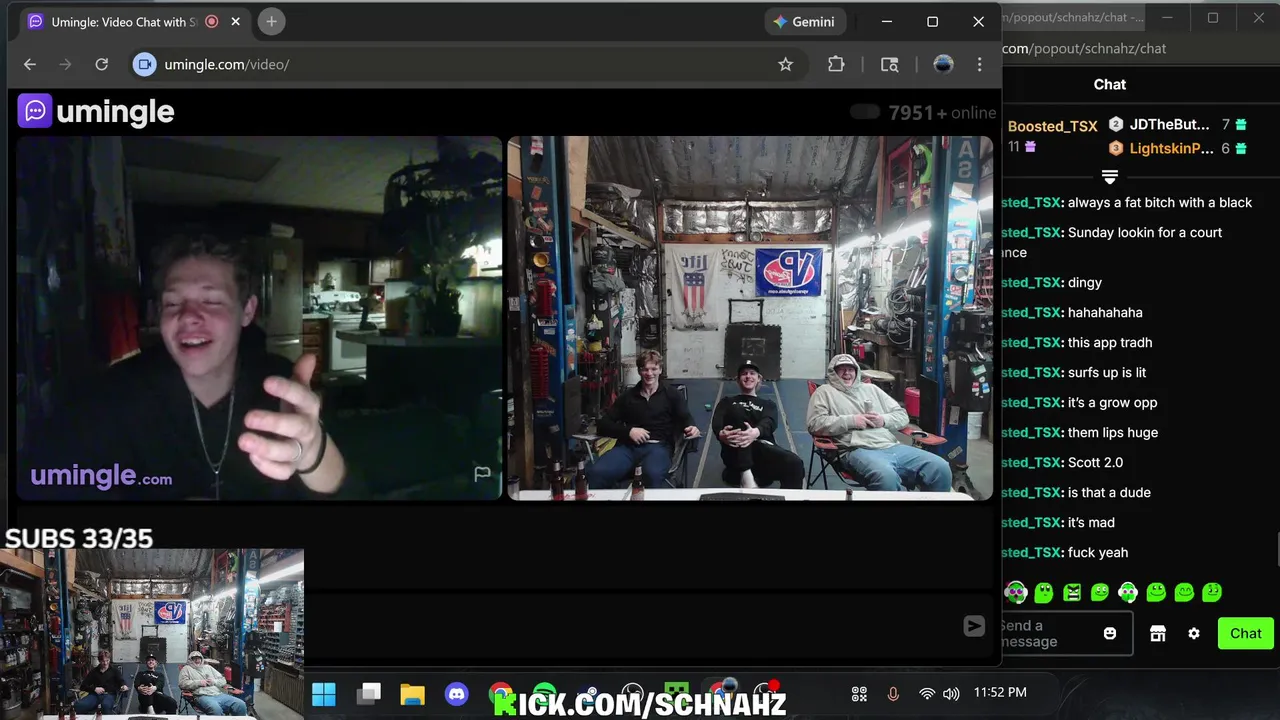Click the Gemini button in Chrome title bar
This screenshot has width=1280, height=720.
pyautogui.click(x=806, y=22)
